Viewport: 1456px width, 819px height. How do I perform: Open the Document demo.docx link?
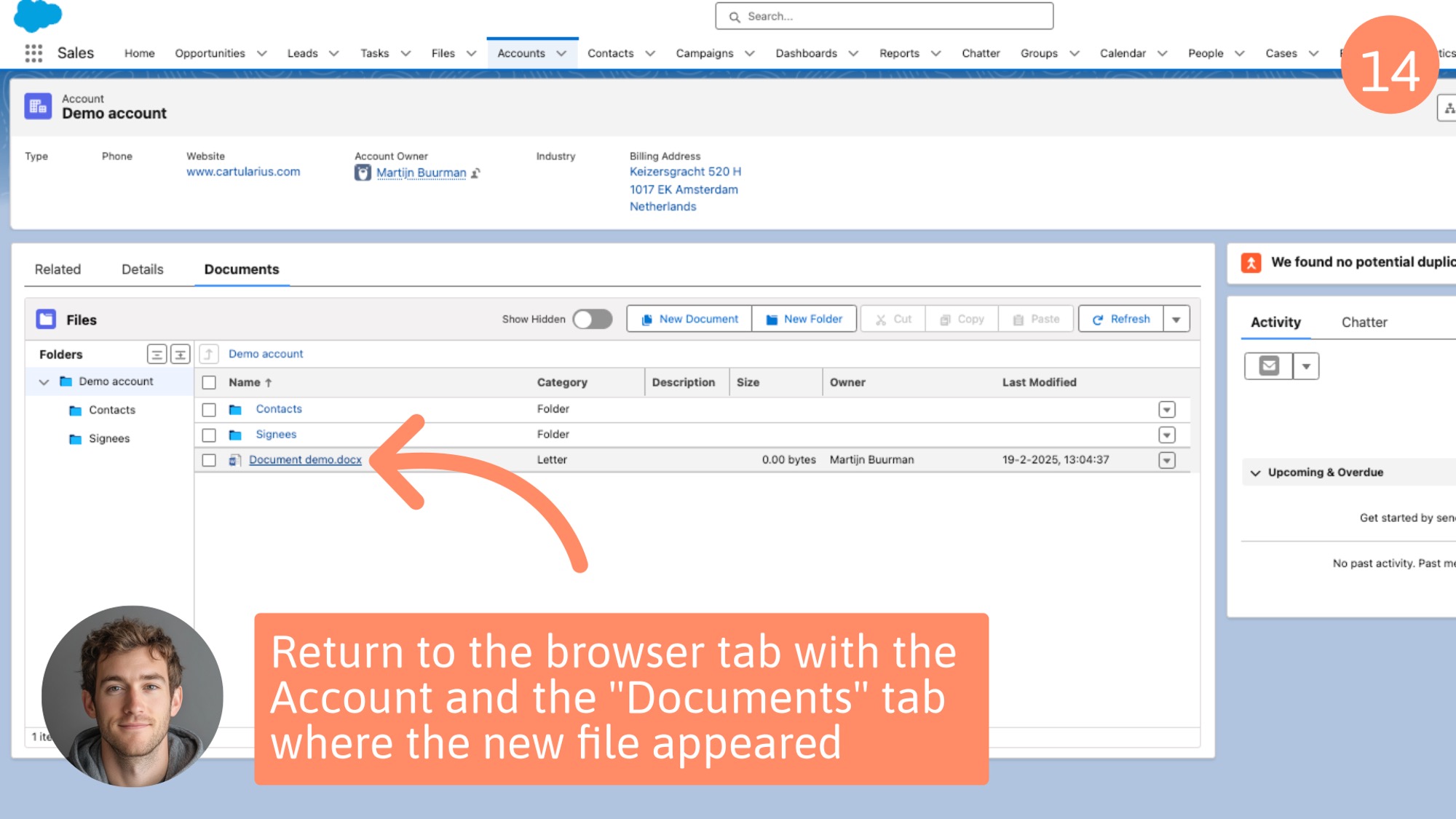pos(305,460)
